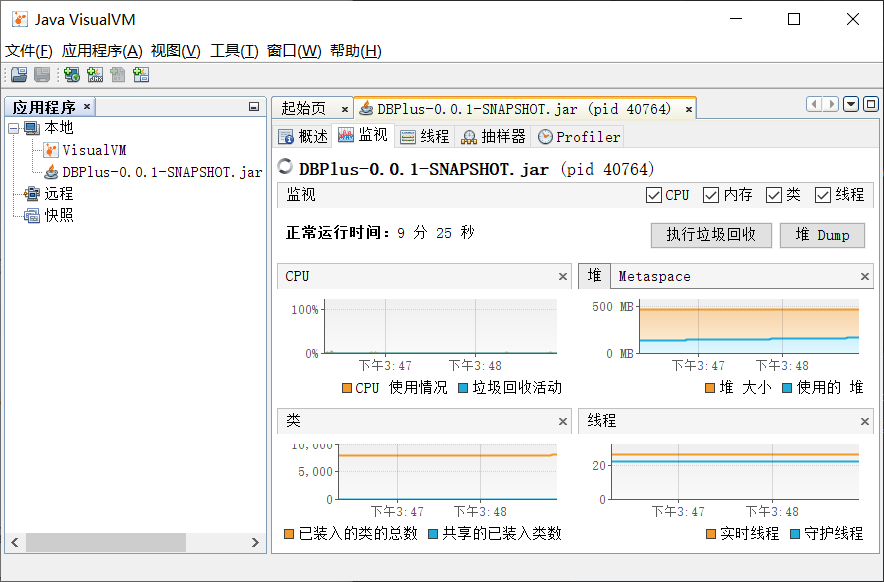Open the 窗口(W) menu
Screen dimensions: 884x582
click(294, 51)
